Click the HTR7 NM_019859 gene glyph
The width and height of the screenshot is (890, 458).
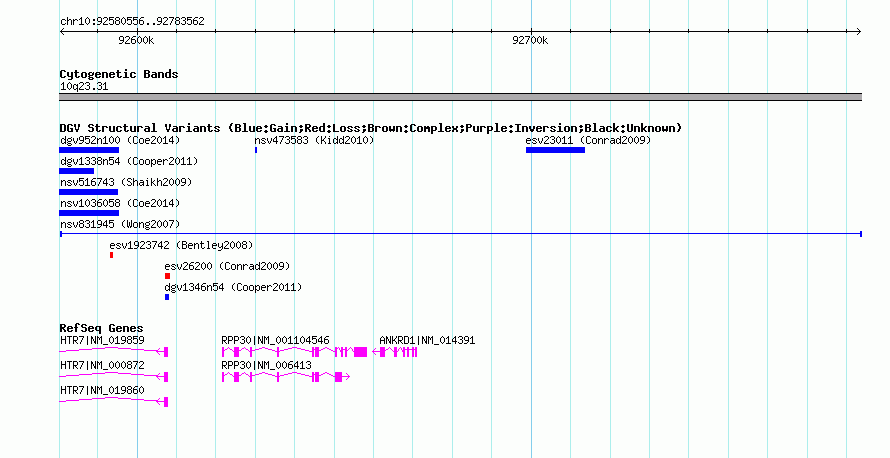pos(114,352)
